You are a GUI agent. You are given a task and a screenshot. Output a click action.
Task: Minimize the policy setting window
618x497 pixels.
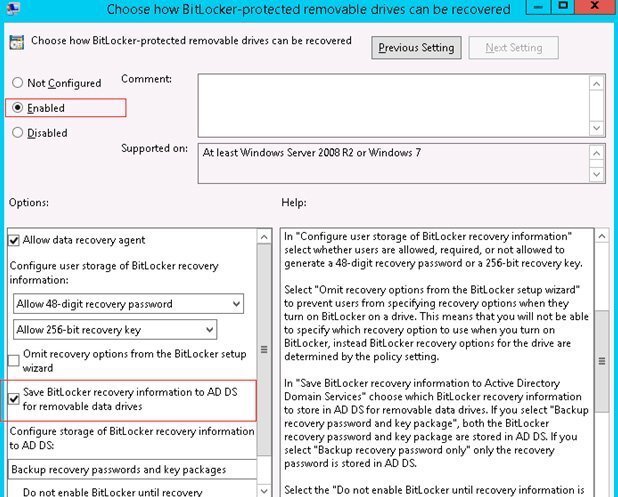[538, 6]
